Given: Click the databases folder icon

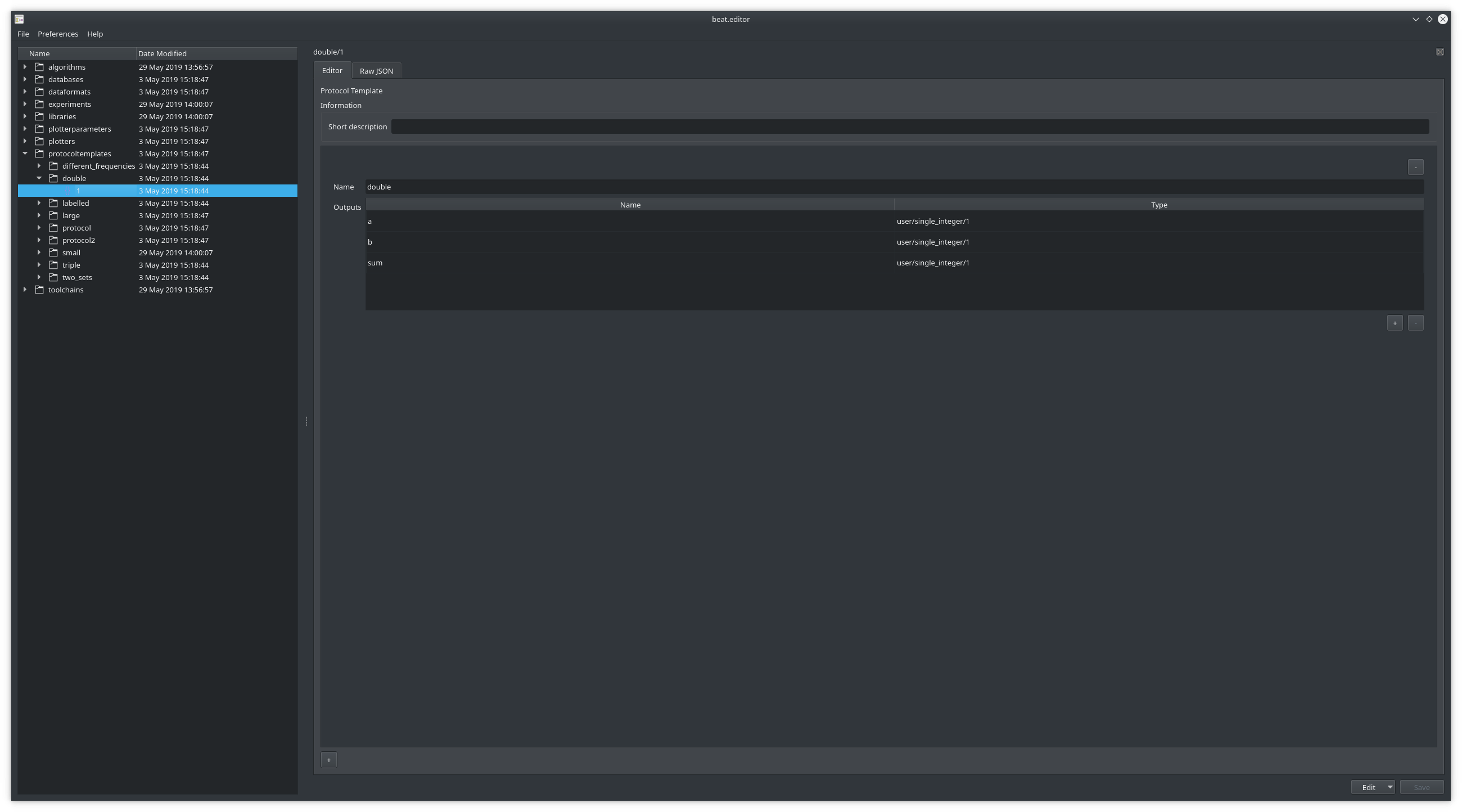Looking at the screenshot, I should [40, 79].
